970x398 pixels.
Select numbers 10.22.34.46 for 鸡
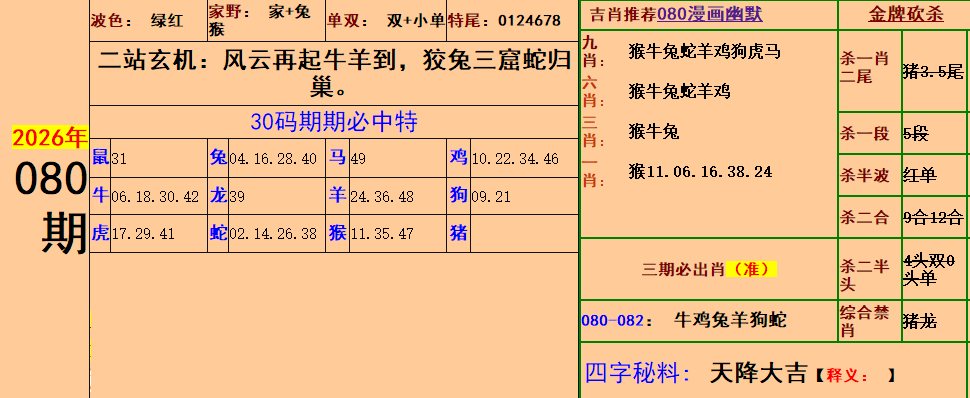[515, 159]
